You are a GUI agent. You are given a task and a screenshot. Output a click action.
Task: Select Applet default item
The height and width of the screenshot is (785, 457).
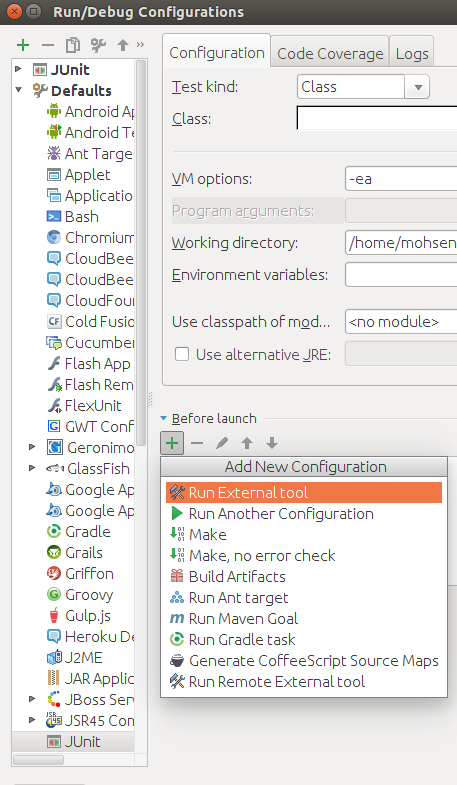point(79,175)
